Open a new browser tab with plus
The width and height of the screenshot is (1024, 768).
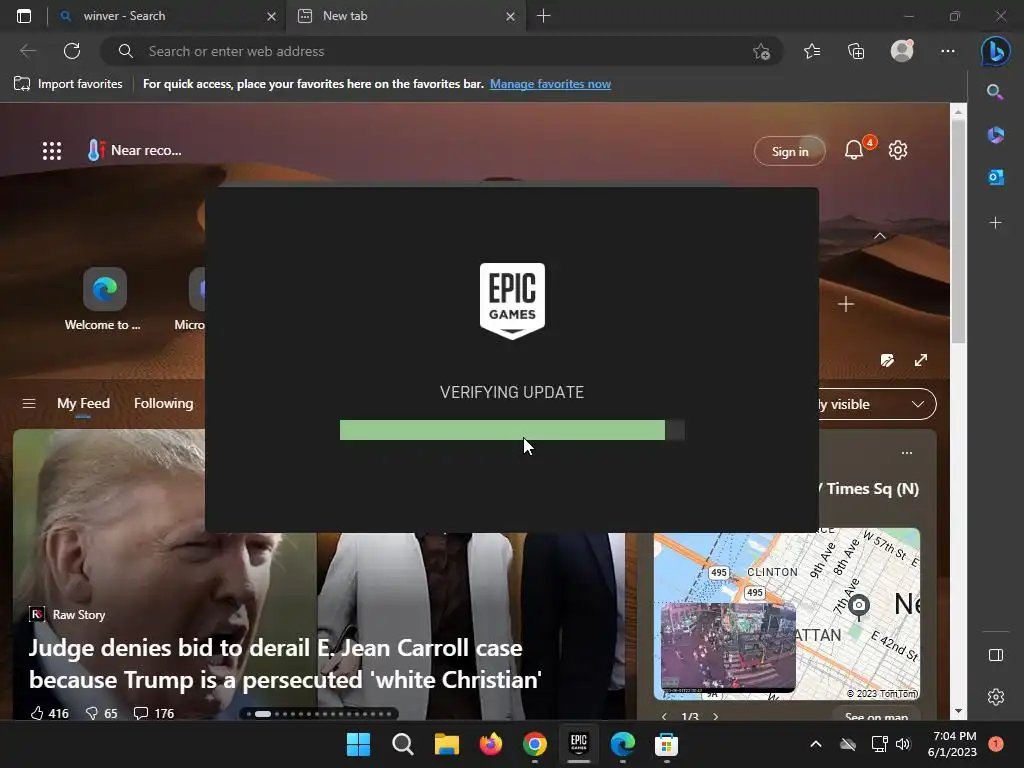click(543, 16)
